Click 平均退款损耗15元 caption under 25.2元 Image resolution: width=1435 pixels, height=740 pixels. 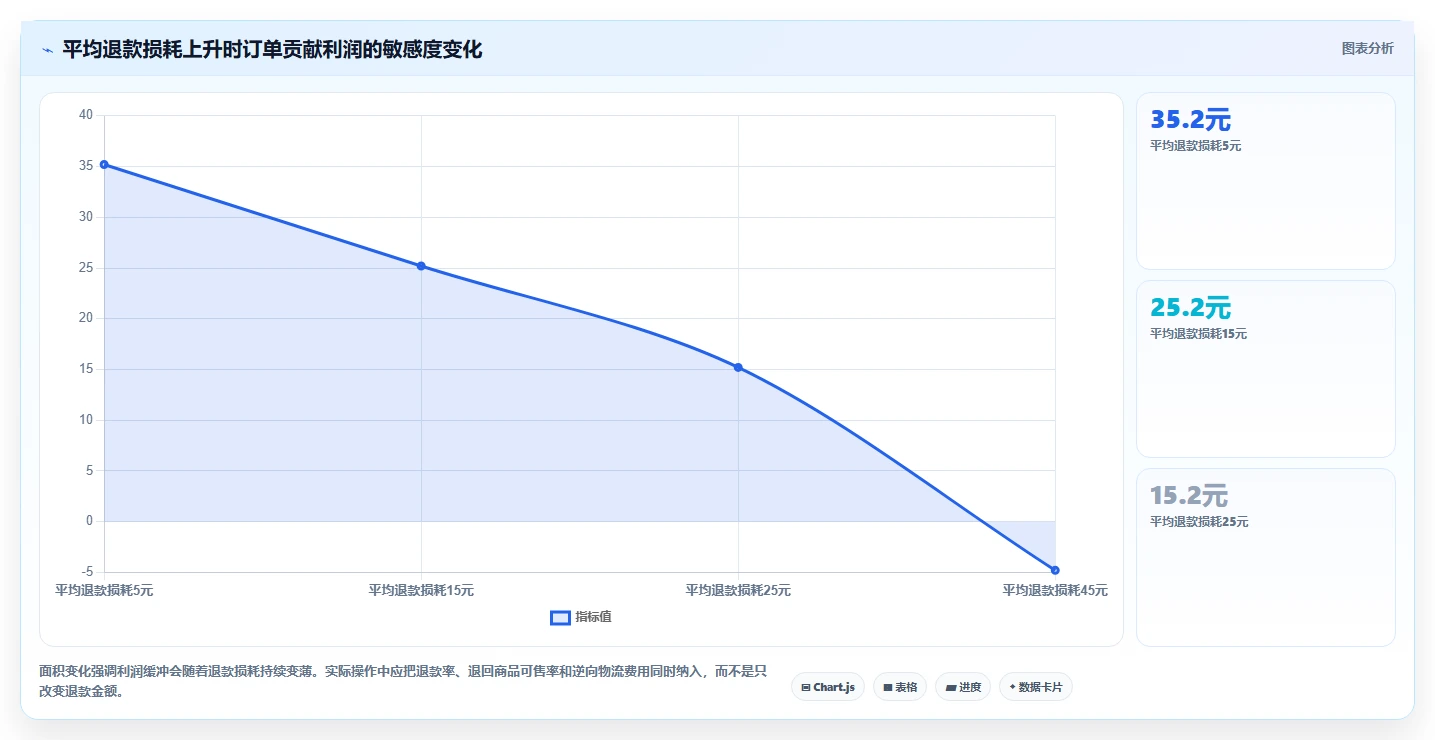[x=1199, y=334]
